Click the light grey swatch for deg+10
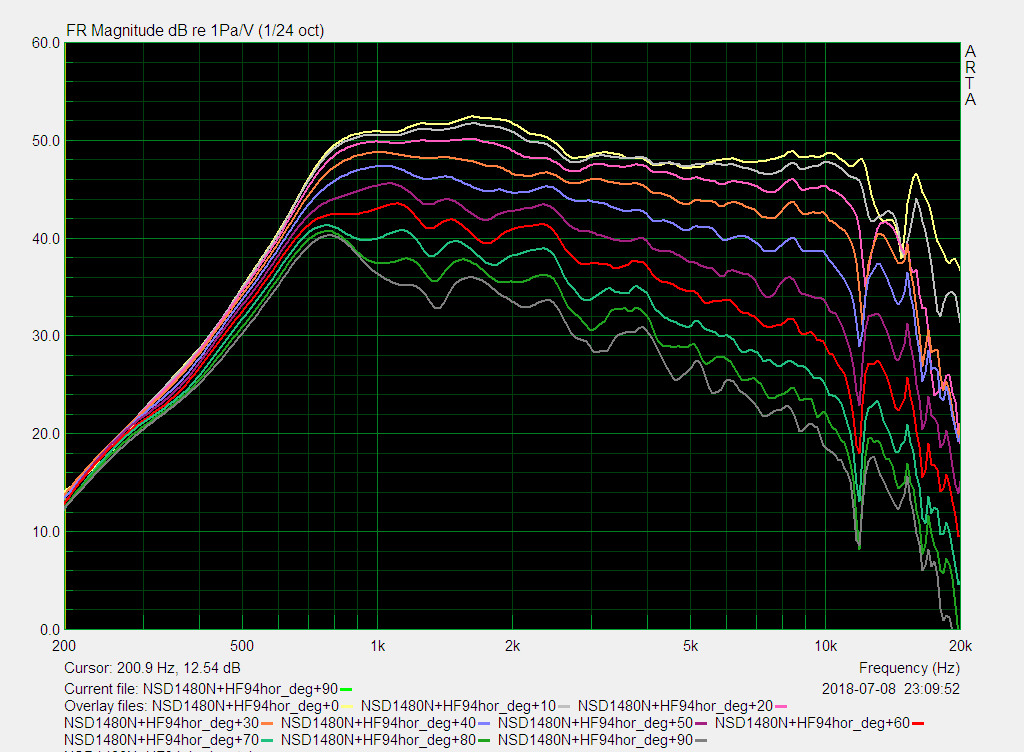 [564, 707]
